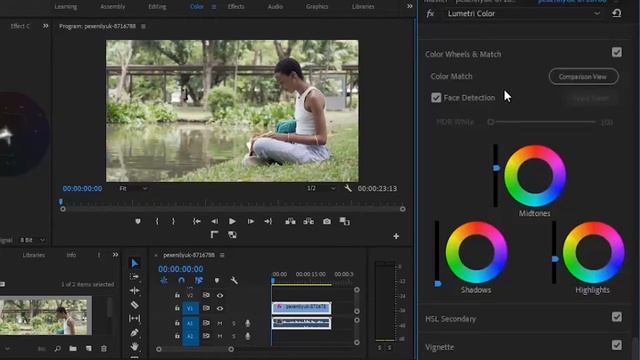Screen dimensions: 640x360
Task: Open the Program monitor panel menu
Action: point(143,26)
